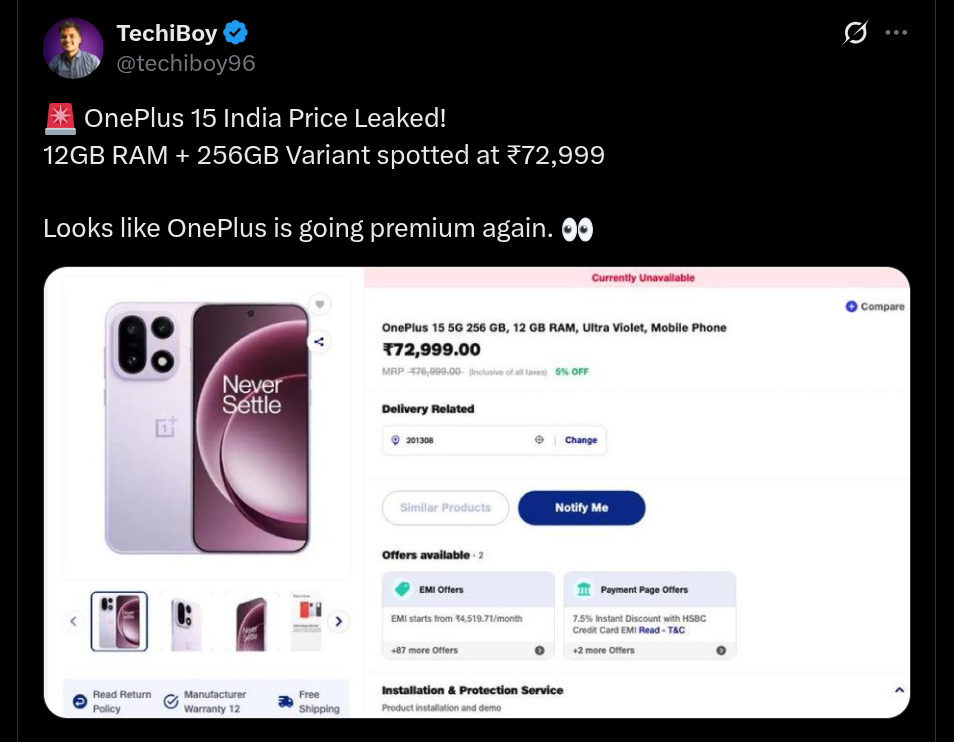Open TechiBoy's profile avatar
This screenshot has width=954, height=742.
pyautogui.click(x=73, y=48)
